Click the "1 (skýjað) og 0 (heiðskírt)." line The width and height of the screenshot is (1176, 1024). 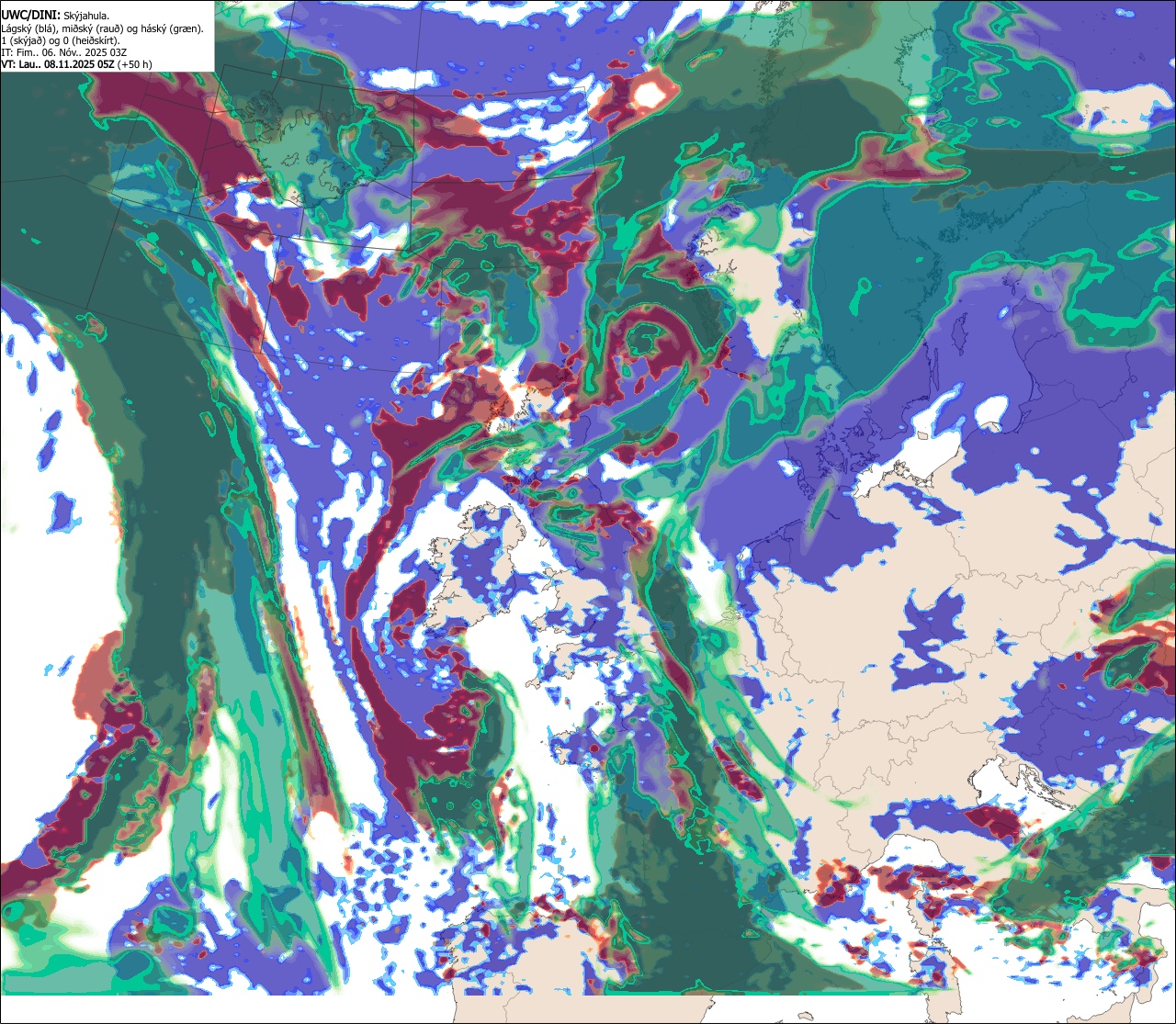click(61, 40)
